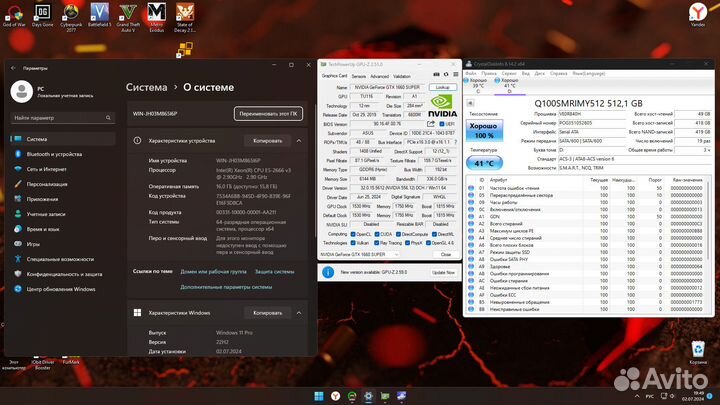Open Центр обновления Windows in sidebar
The image size is (720, 405).
click(63, 289)
